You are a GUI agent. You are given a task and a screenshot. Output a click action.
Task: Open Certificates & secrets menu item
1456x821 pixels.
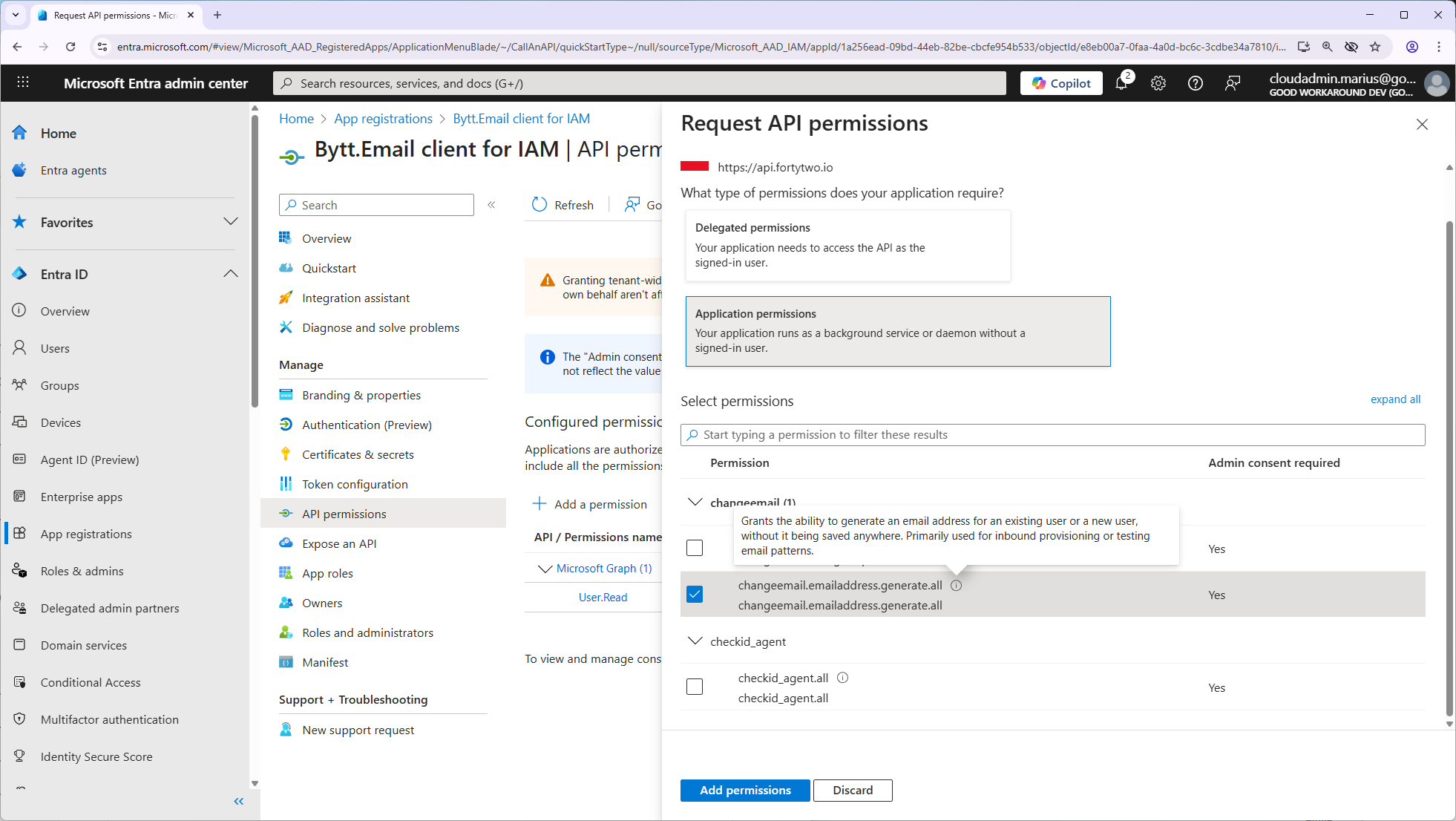tap(358, 454)
